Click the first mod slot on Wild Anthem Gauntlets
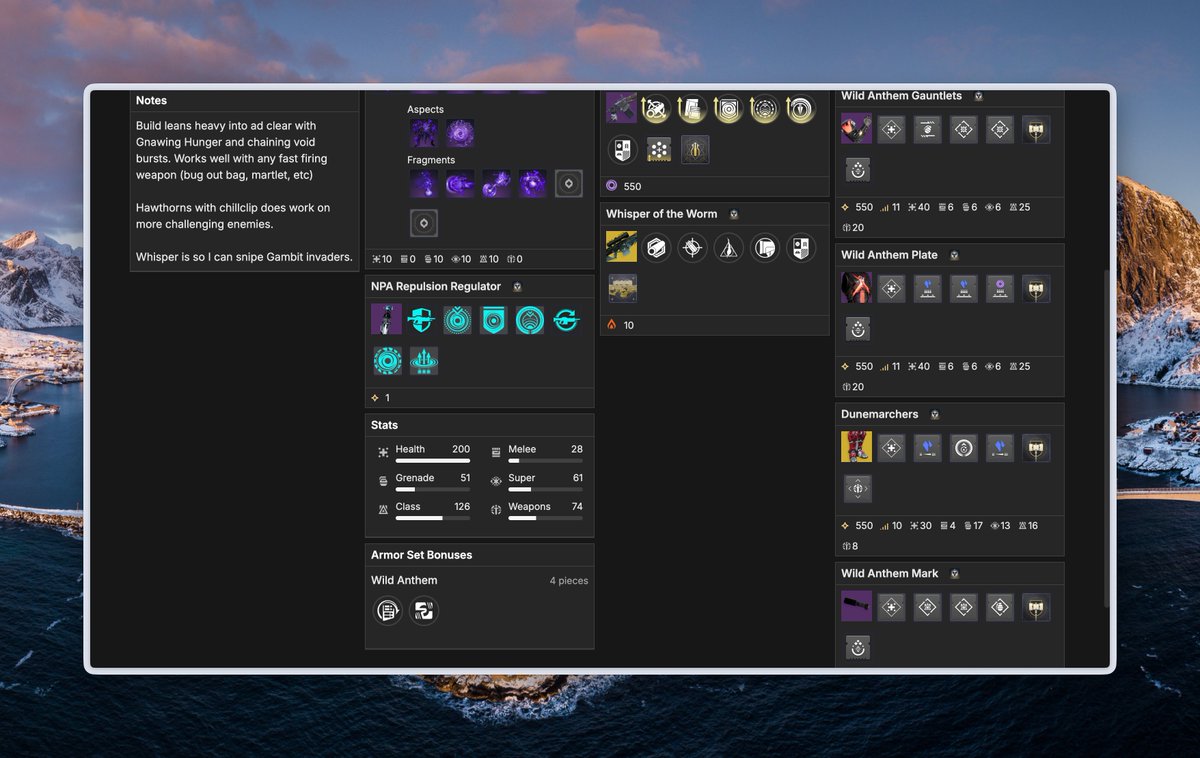This screenshot has height=758, width=1200. 892,129
